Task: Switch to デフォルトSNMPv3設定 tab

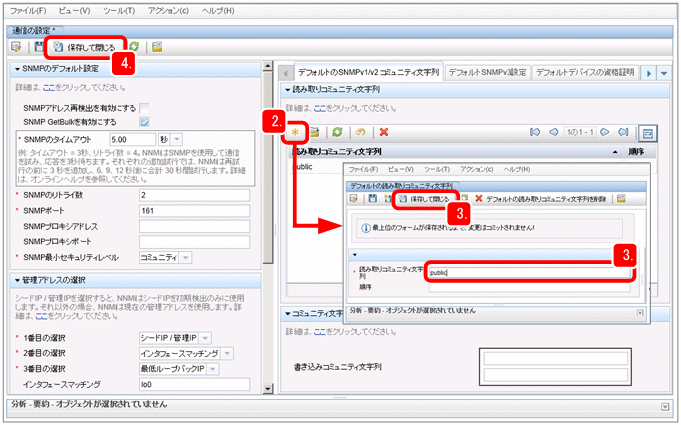Action: 487,72
